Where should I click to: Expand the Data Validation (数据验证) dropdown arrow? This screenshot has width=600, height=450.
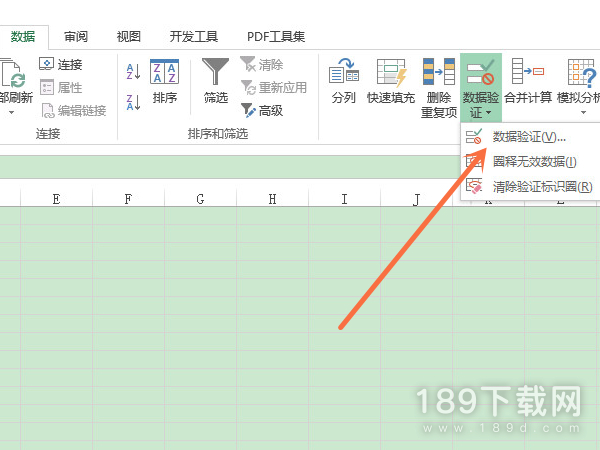click(481, 112)
